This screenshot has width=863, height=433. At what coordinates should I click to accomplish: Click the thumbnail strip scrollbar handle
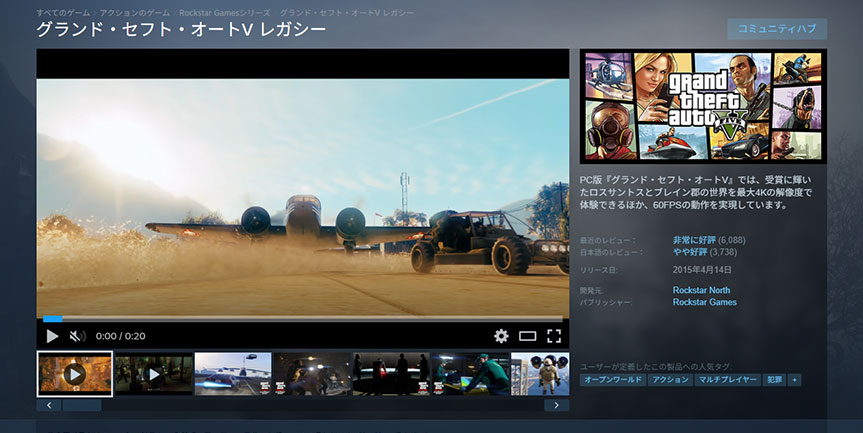coord(82,405)
